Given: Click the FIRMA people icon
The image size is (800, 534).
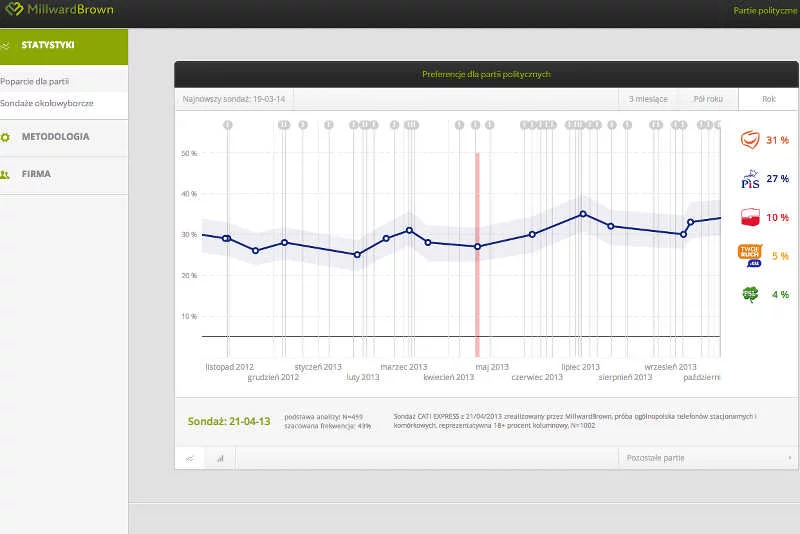Looking at the screenshot, I should pyautogui.click(x=5, y=174).
